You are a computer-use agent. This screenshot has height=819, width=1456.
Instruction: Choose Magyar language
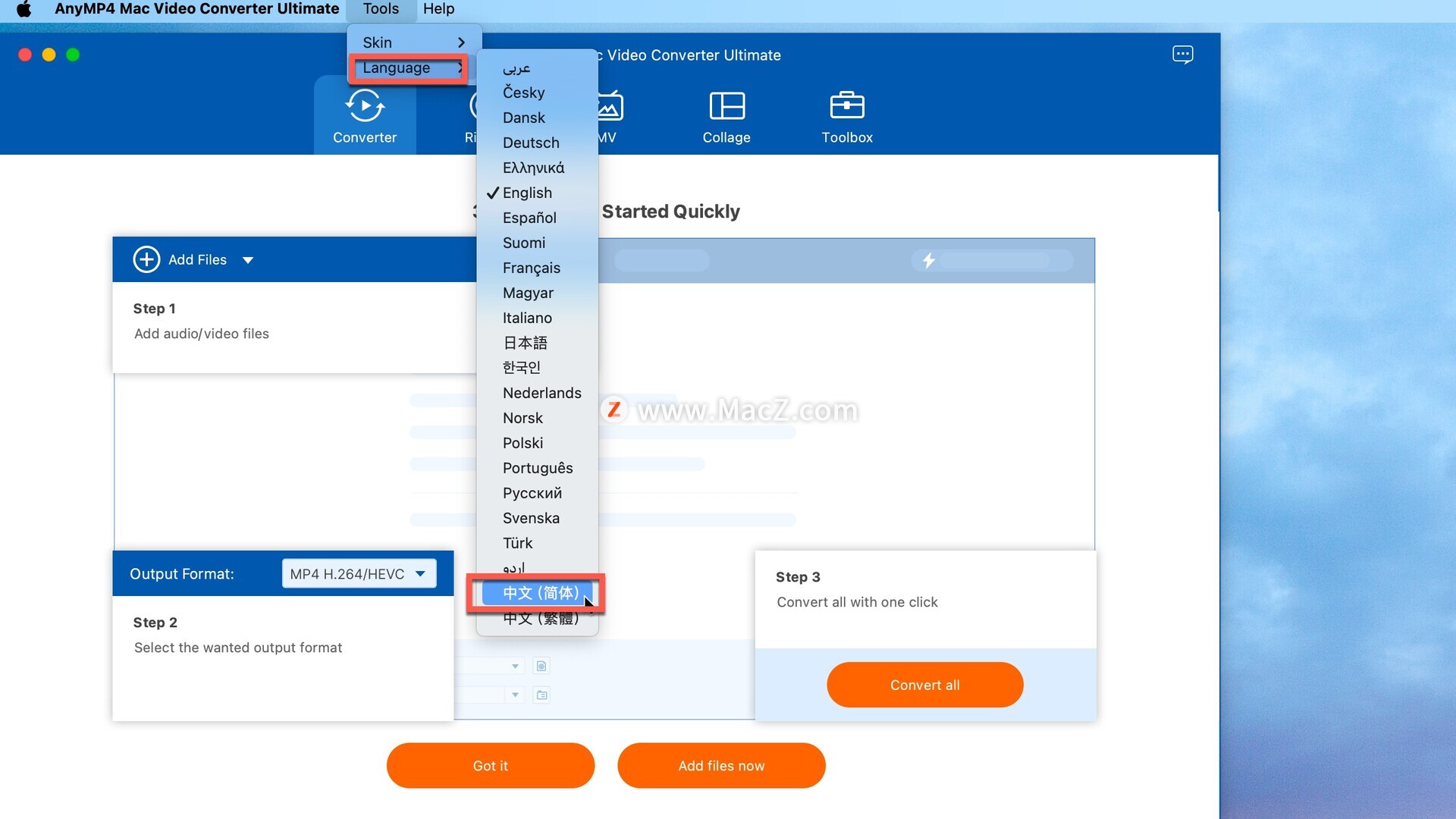(537, 293)
